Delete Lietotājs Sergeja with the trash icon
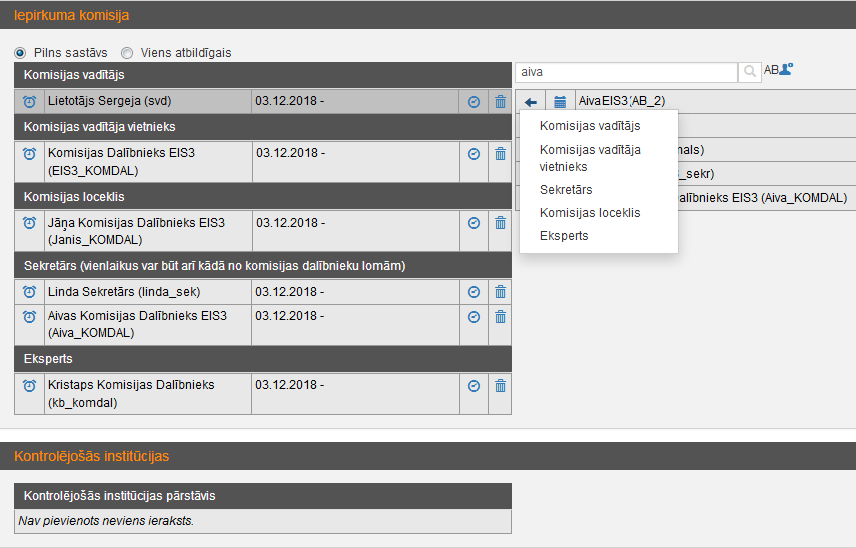This screenshot has height=548, width=856. 500,101
